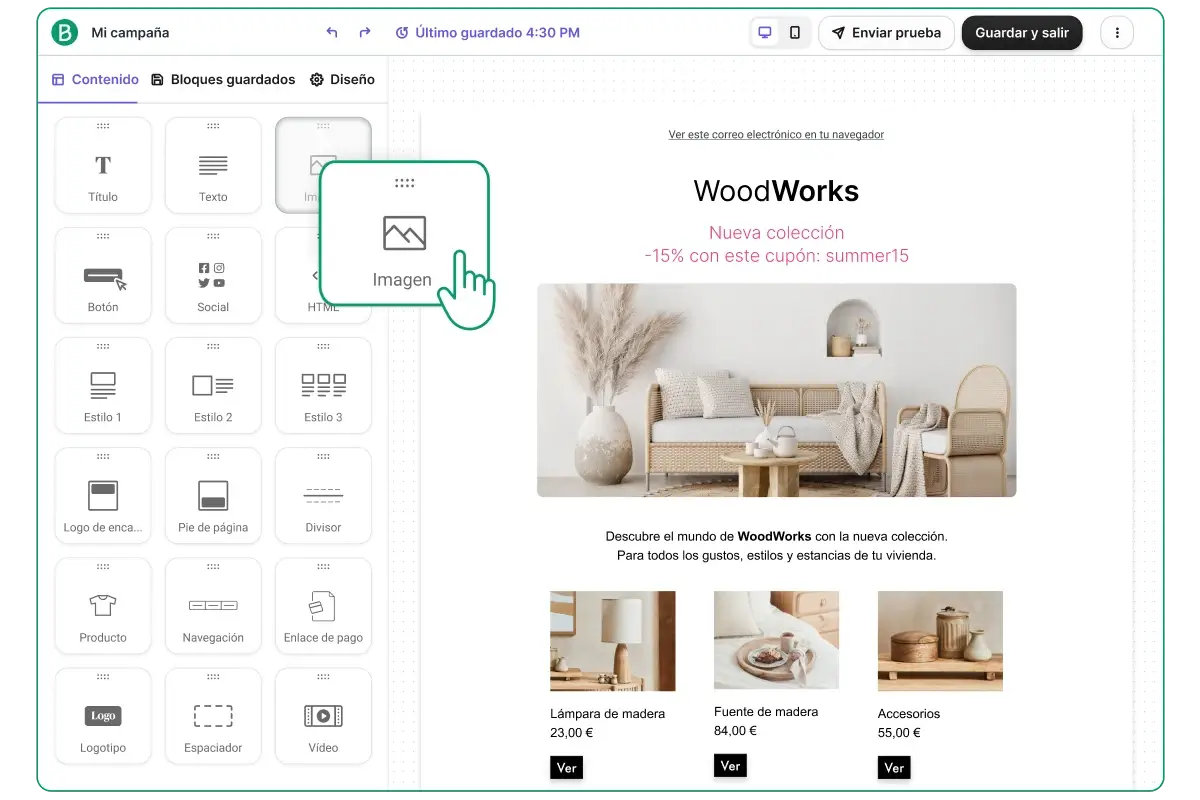Choose the Social icons block
Viewport: 1200px width, 800px height.
pyautogui.click(x=213, y=276)
